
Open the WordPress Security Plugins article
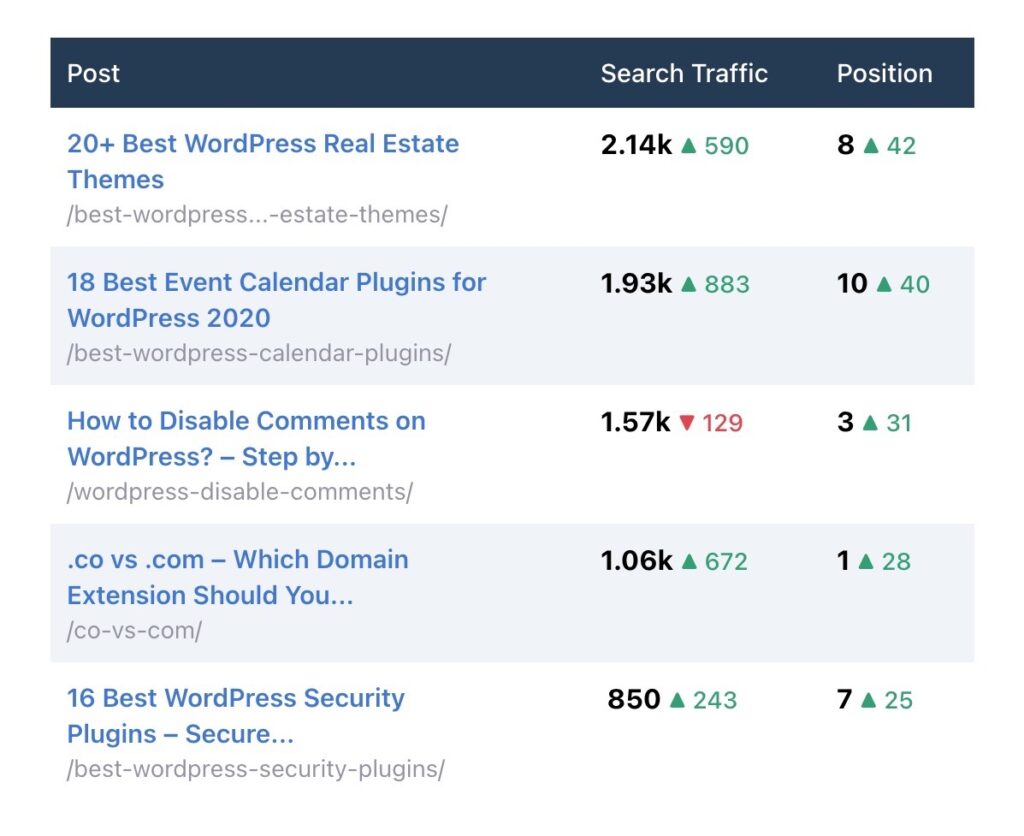tap(235, 715)
